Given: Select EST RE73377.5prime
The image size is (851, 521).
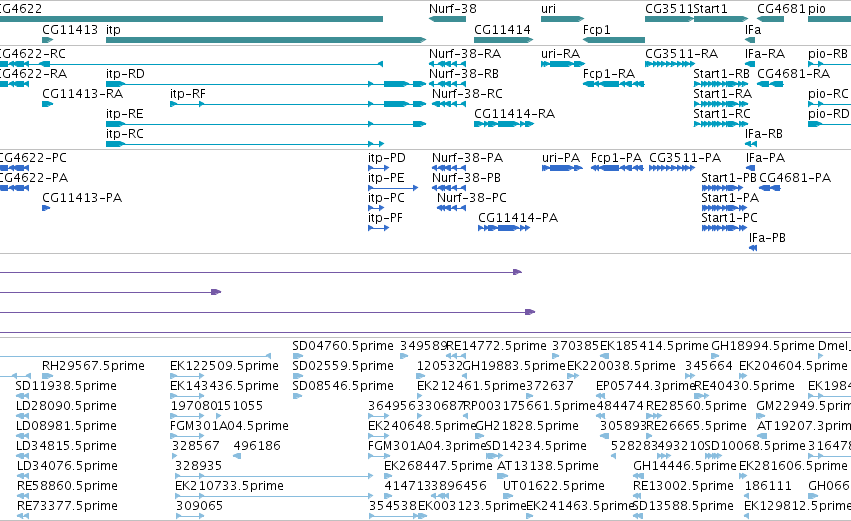Looking at the screenshot, I should (67, 506).
